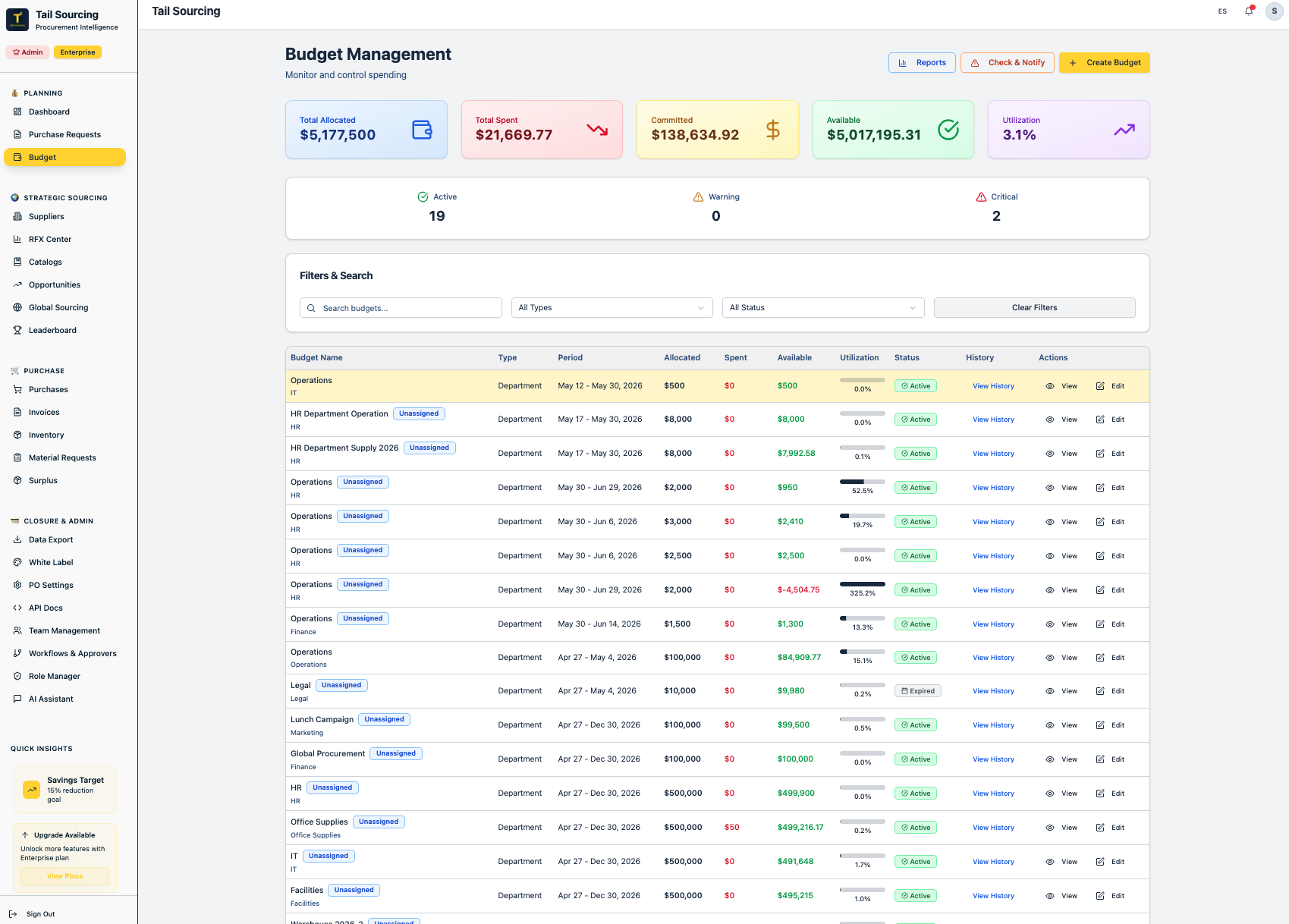Click the search magnifier icon in the budget search
The width and height of the screenshot is (1289, 924).
311,308
